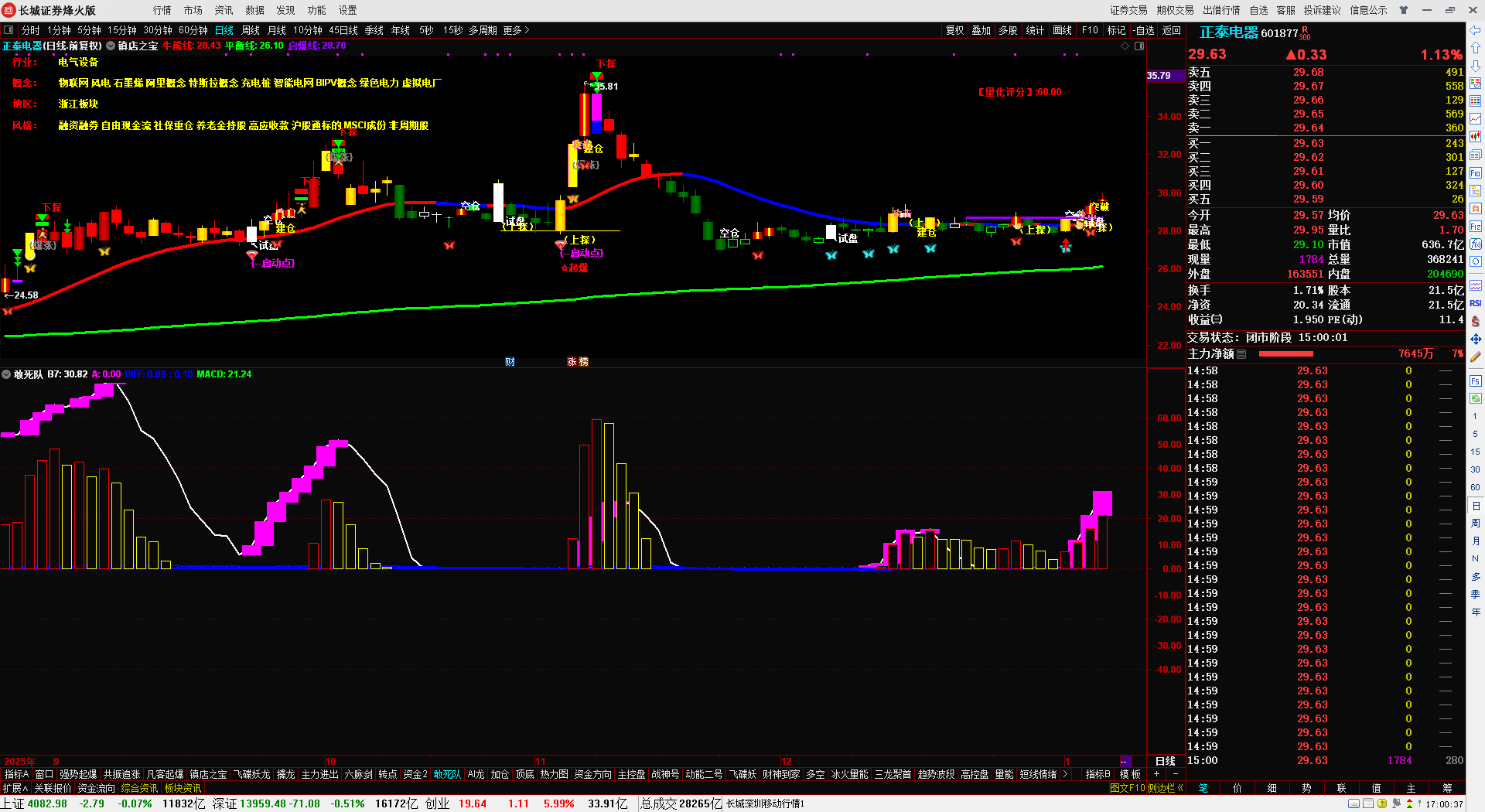
Task: Expand more indicator tabs with > arrow
Action: [1065, 774]
